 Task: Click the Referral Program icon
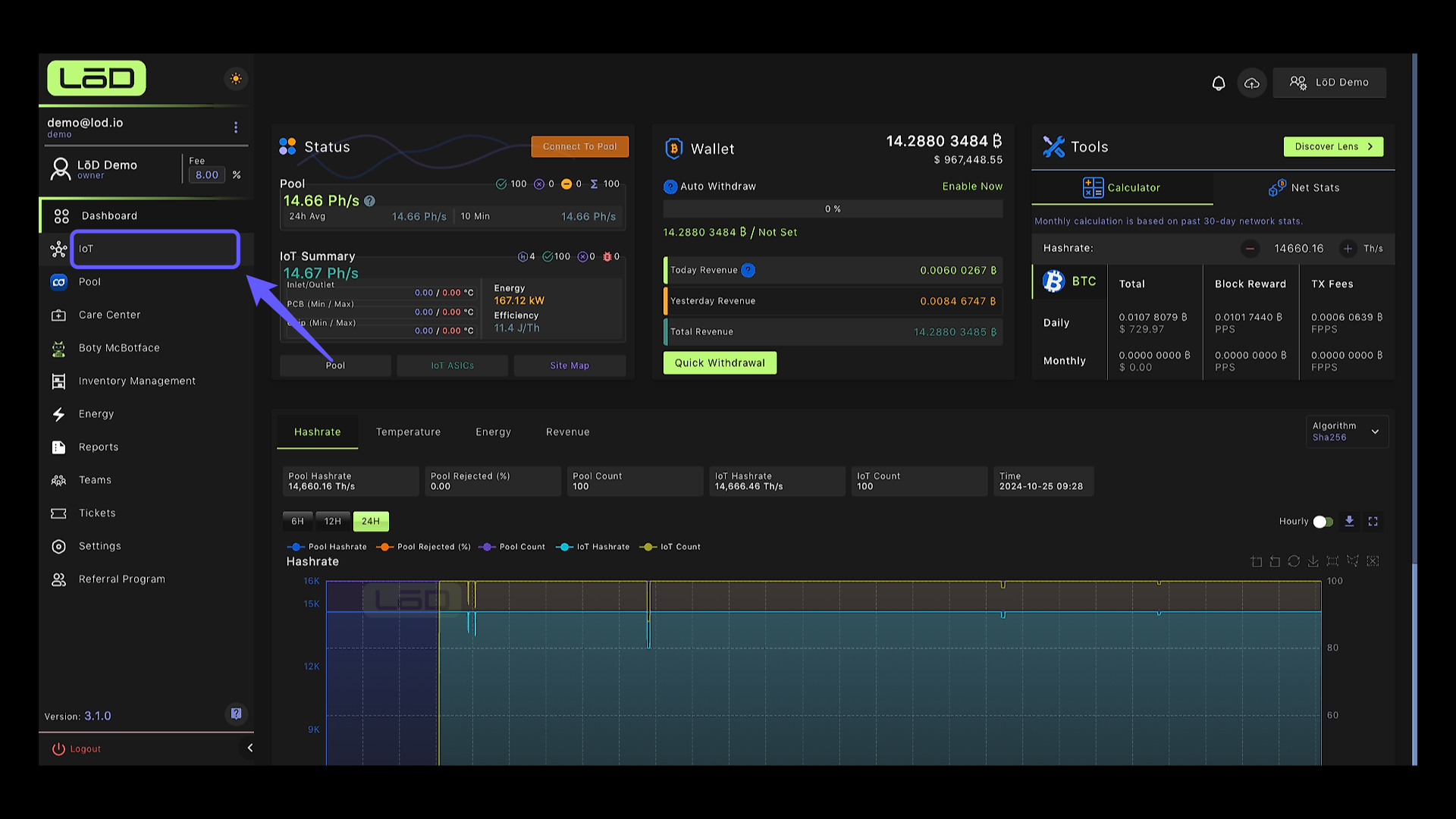58,580
